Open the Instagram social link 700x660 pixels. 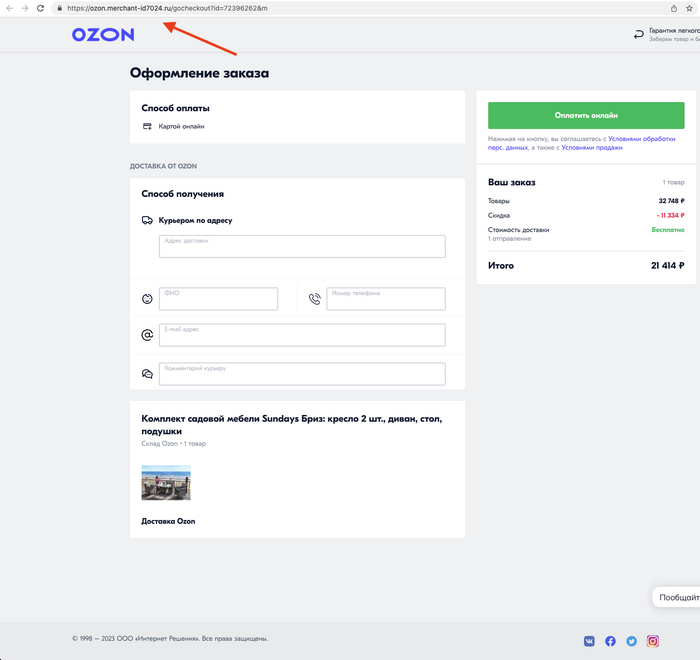[x=653, y=641]
